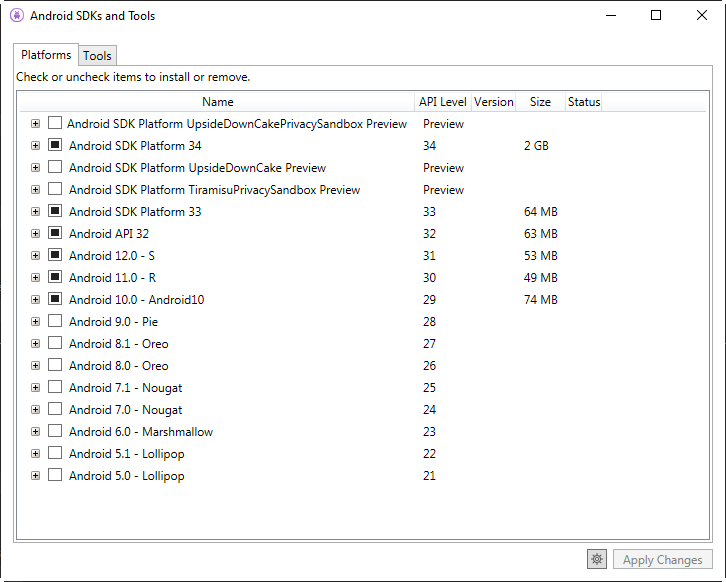Image resolution: width=726 pixels, height=582 pixels.
Task: Expand Android 8.1 - Oreo node
Action: point(35,344)
